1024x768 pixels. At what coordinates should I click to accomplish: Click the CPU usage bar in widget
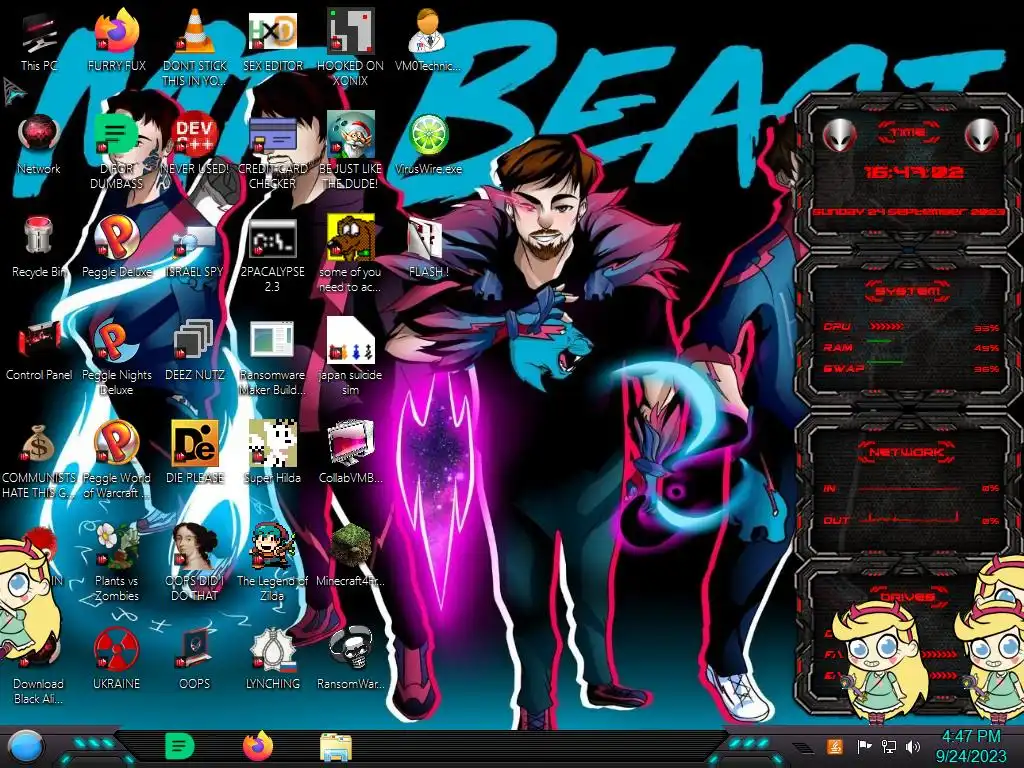[886, 326]
